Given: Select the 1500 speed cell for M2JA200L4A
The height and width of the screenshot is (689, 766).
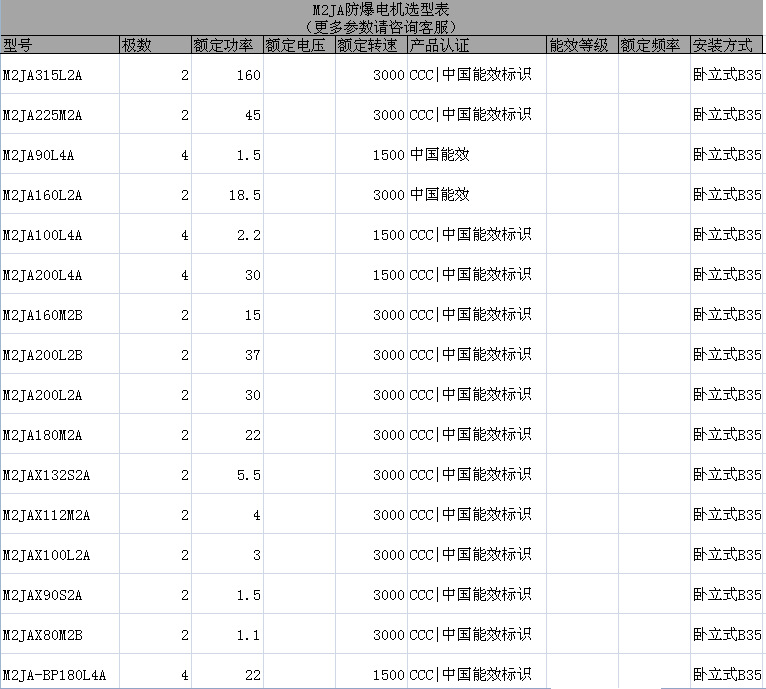Looking at the screenshot, I should click(370, 275).
